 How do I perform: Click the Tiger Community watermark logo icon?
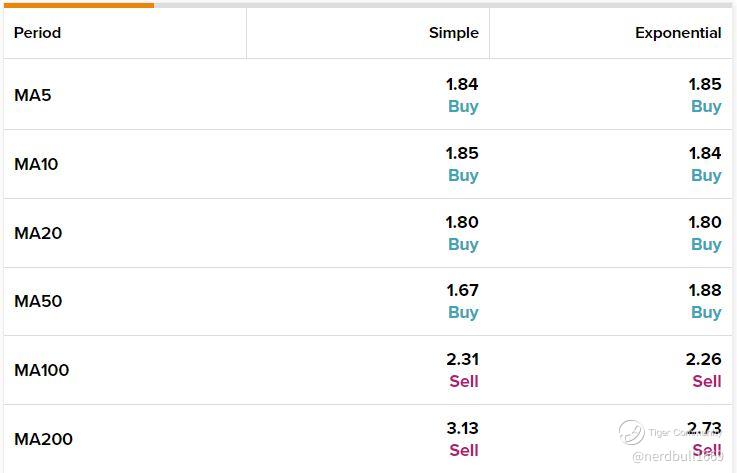click(631, 432)
